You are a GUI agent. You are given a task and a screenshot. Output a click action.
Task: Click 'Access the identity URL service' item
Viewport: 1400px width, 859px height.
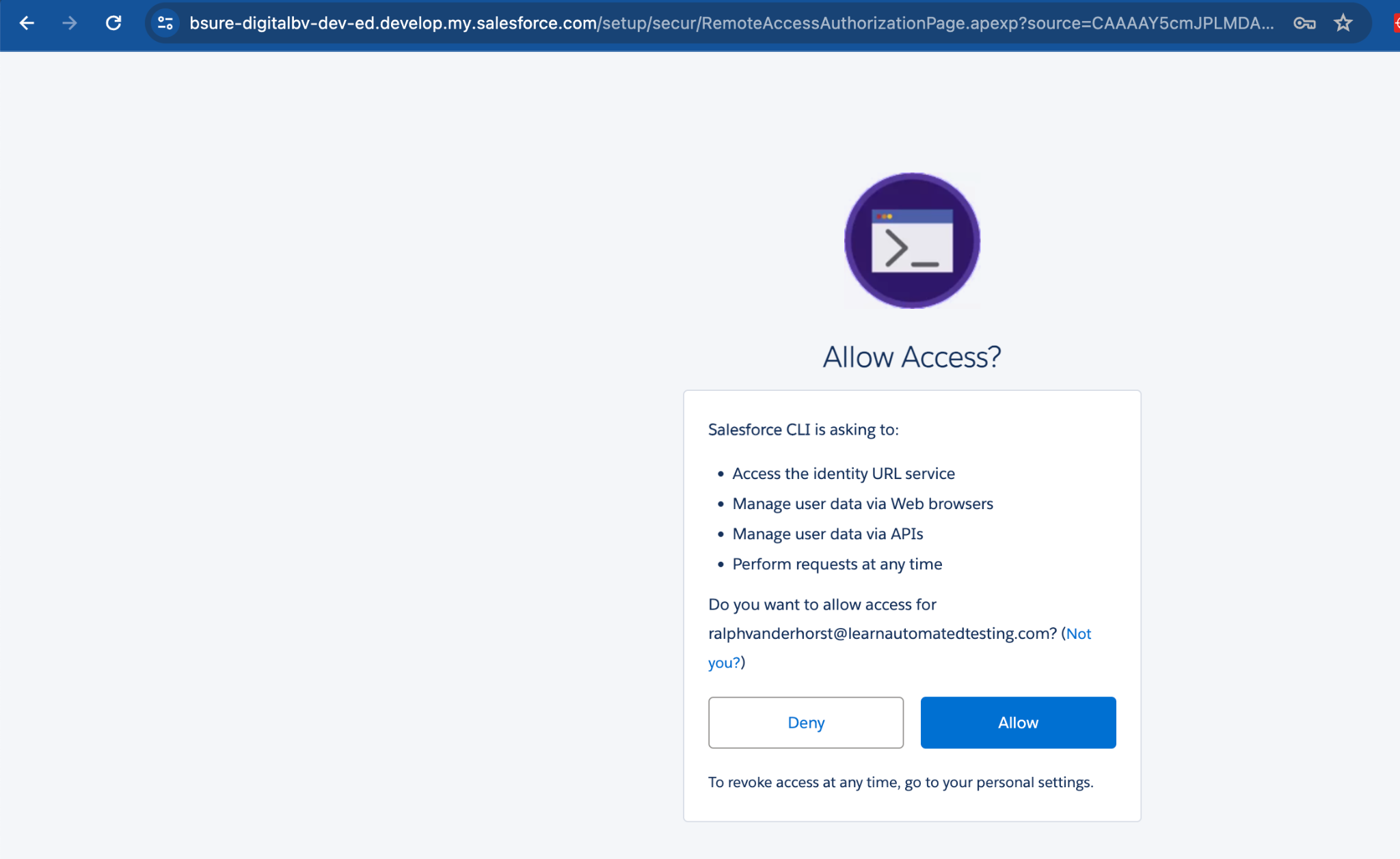(844, 474)
